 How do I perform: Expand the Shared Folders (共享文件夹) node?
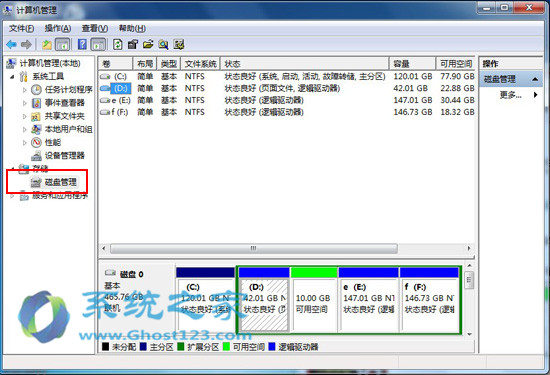25,116
